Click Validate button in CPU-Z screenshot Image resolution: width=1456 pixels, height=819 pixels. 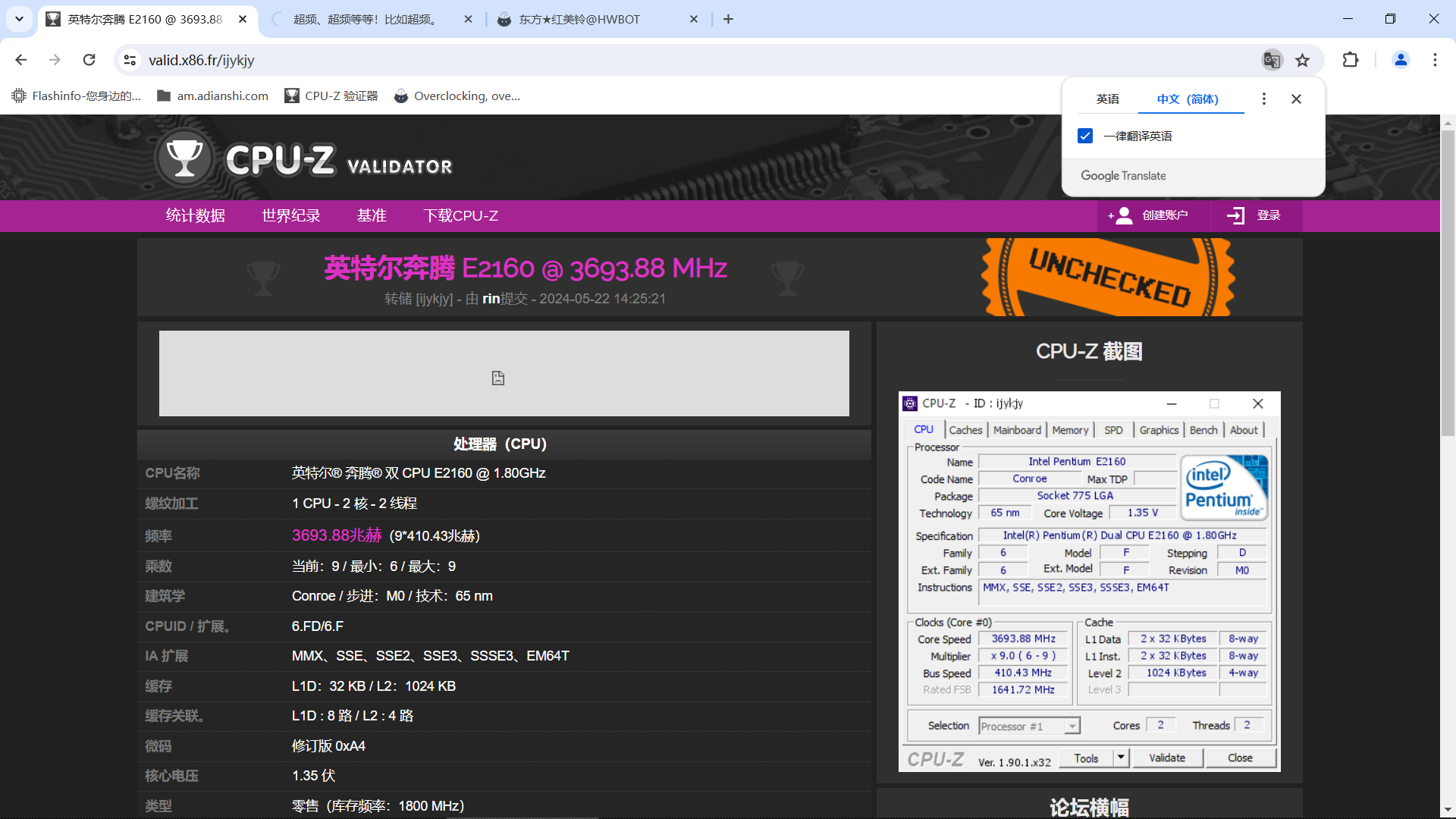[1167, 758]
